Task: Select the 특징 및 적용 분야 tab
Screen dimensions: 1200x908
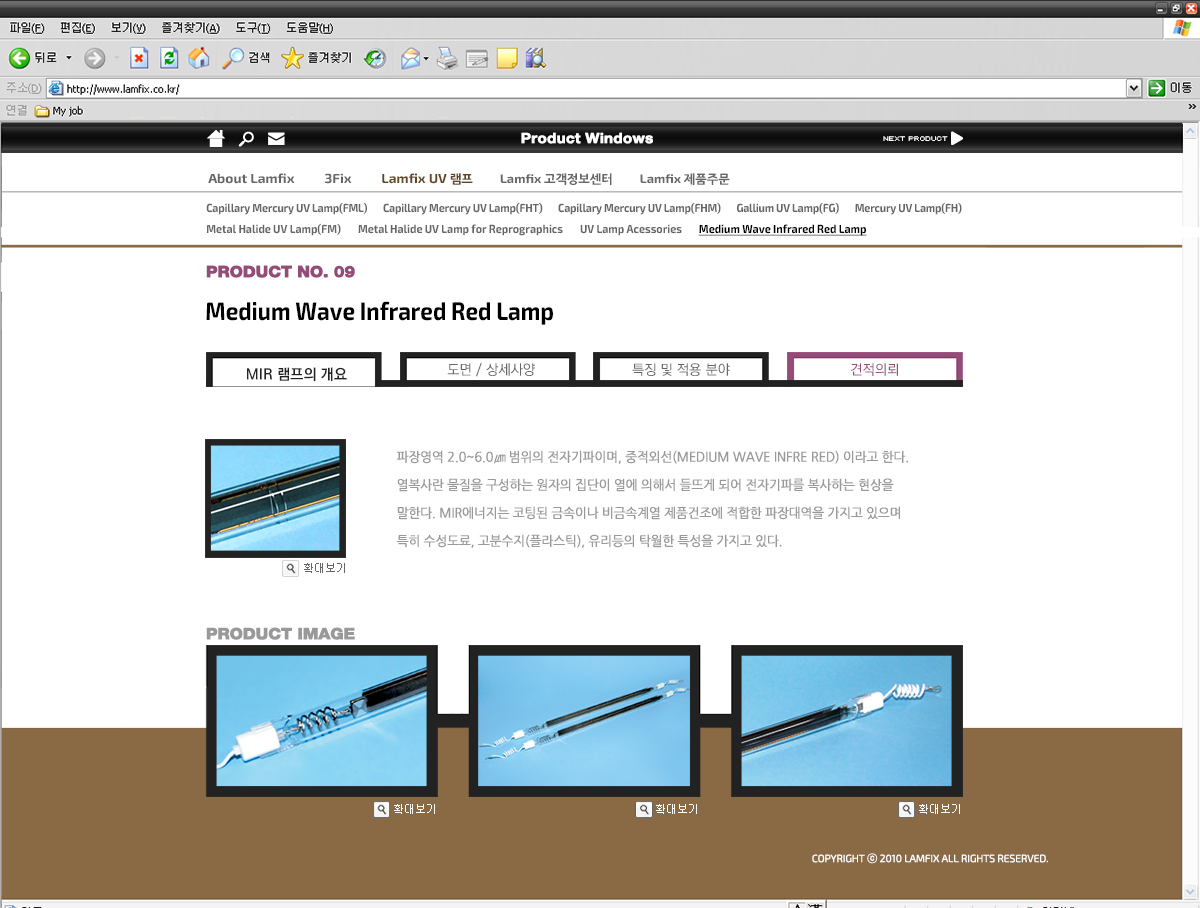Action: click(681, 369)
